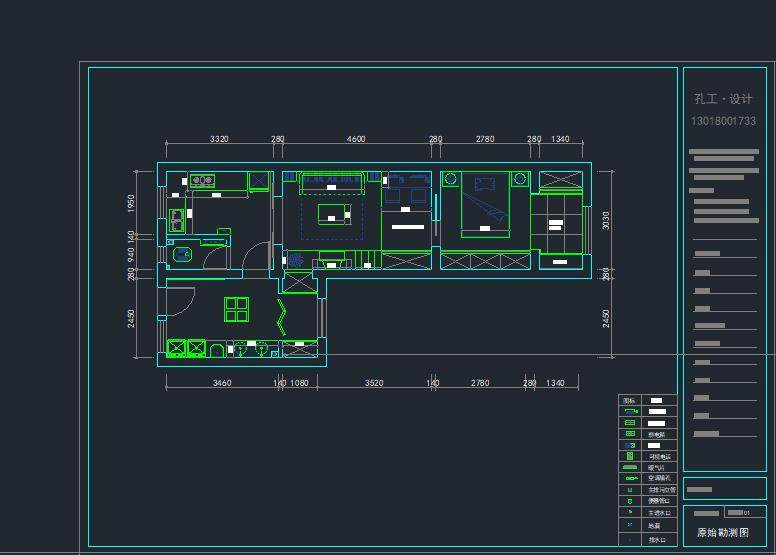Click the four-pane dining table symbol

point(236,309)
